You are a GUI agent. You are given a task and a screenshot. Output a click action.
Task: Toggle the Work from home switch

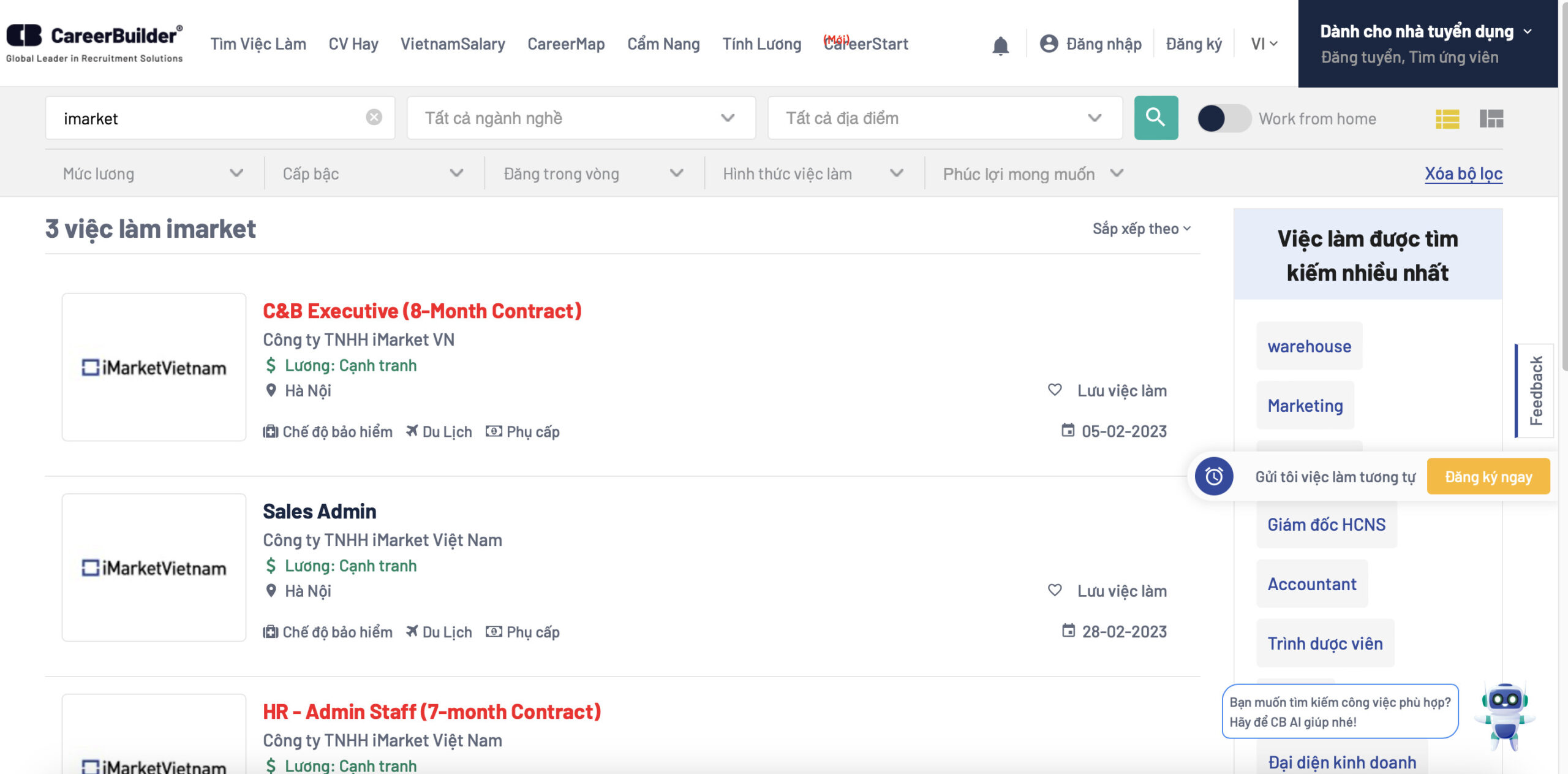pos(1224,118)
